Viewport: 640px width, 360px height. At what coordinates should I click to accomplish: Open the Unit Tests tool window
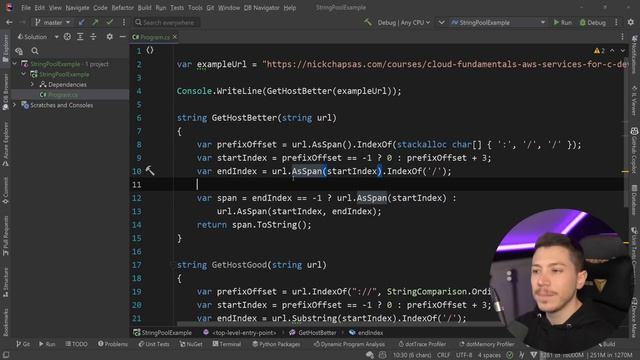point(154,344)
